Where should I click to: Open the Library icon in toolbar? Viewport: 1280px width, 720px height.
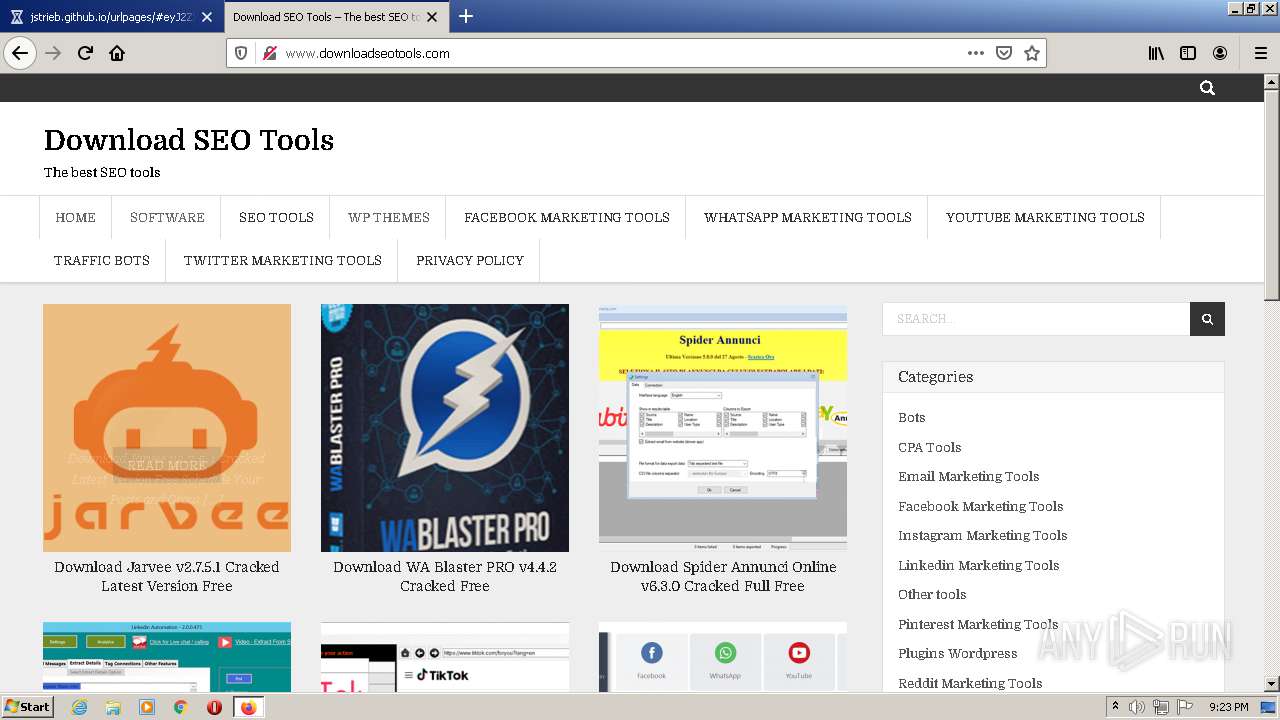[1156, 53]
